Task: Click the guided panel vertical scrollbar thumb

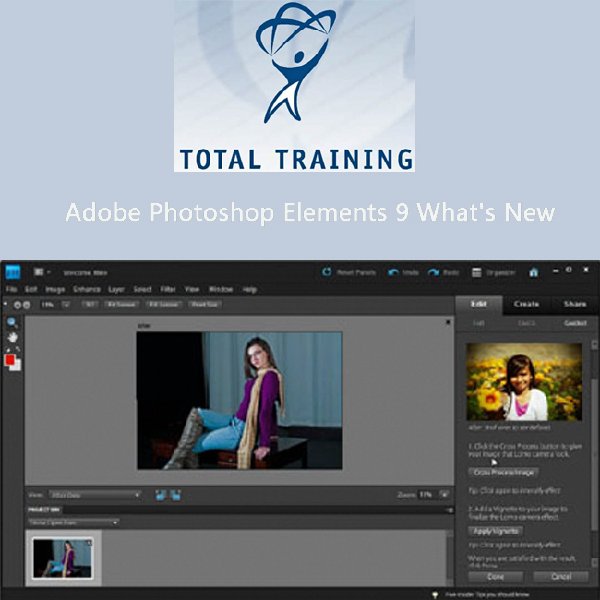Action: [594, 453]
